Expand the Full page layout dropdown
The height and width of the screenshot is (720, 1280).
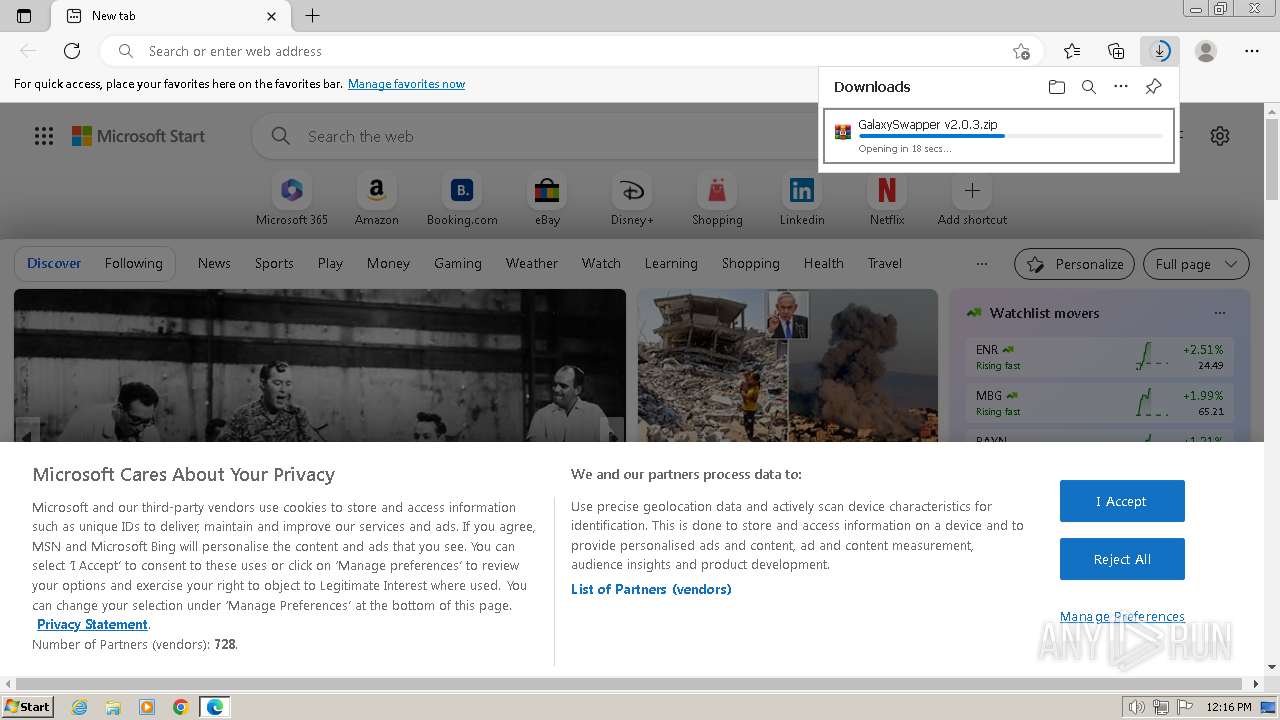pyautogui.click(x=1196, y=264)
